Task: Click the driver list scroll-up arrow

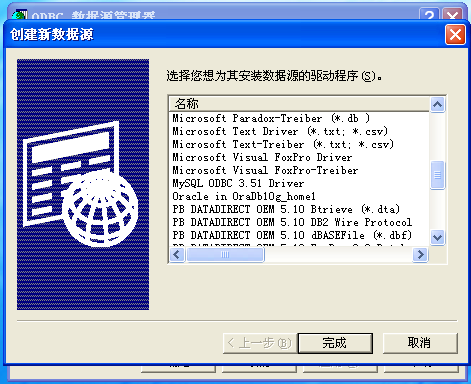Action: coord(437,105)
